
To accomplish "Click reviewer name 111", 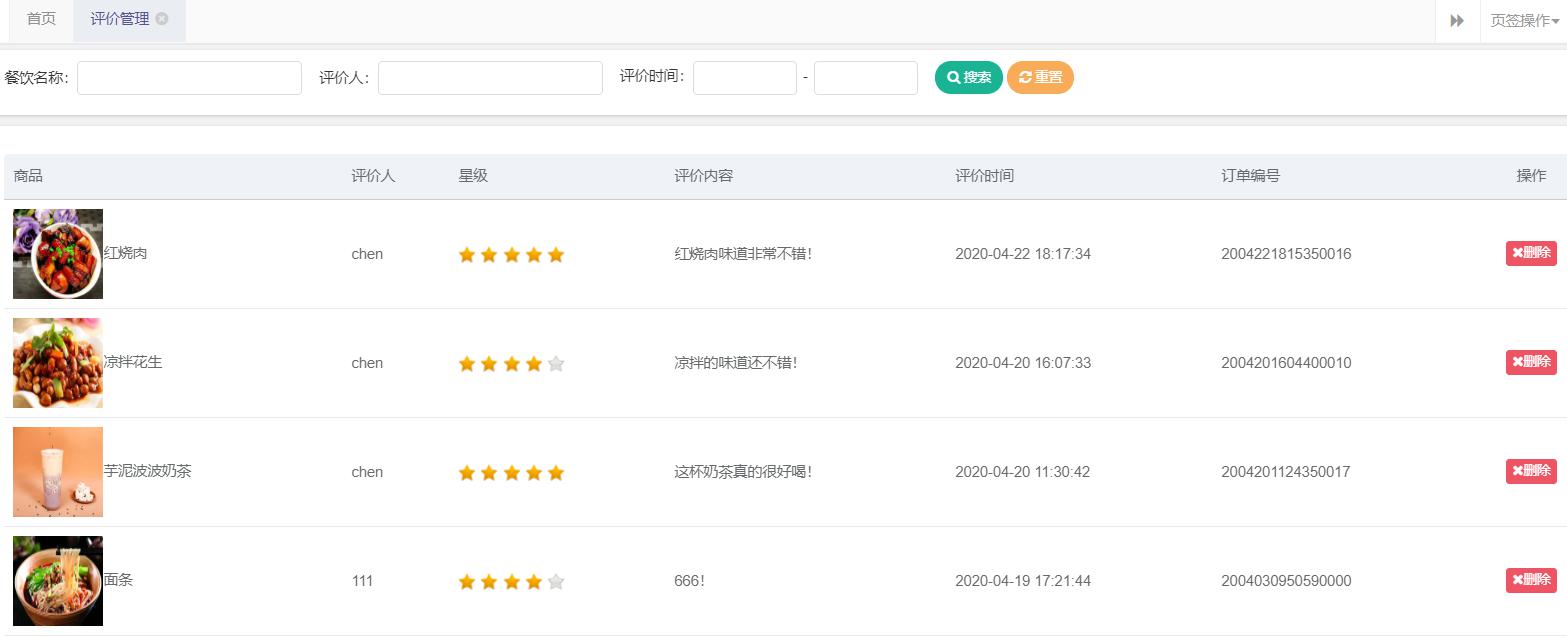I will click(362, 581).
